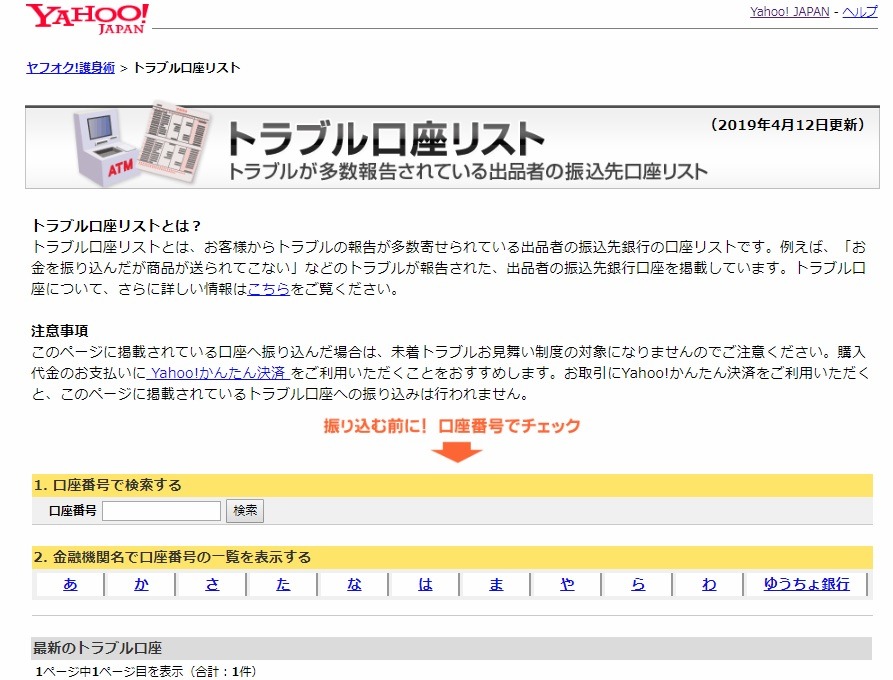Show banks starting with さ
The height and width of the screenshot is (680, 893).
click(x=212, y=584)
